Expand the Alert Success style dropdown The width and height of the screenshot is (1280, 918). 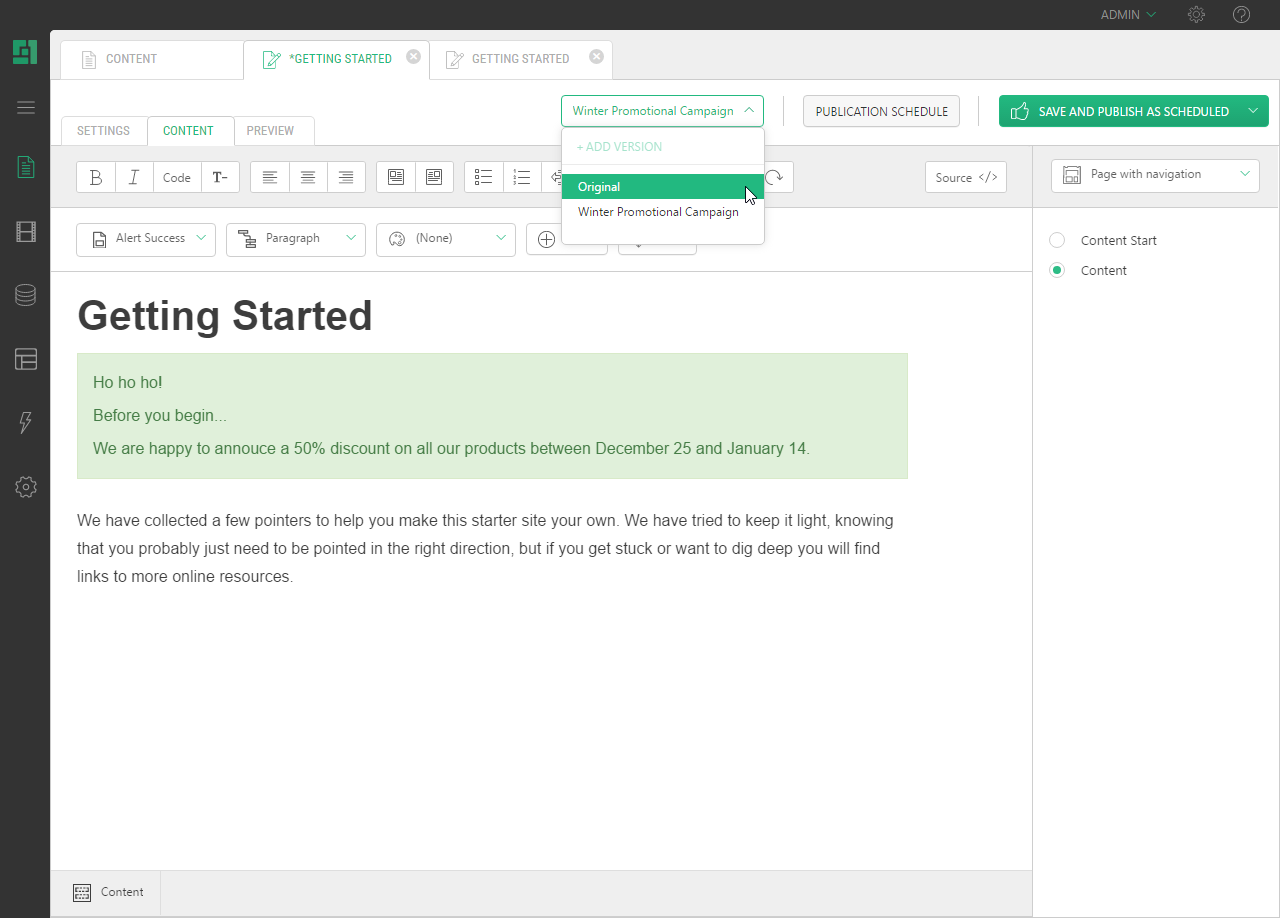[146, 239]
